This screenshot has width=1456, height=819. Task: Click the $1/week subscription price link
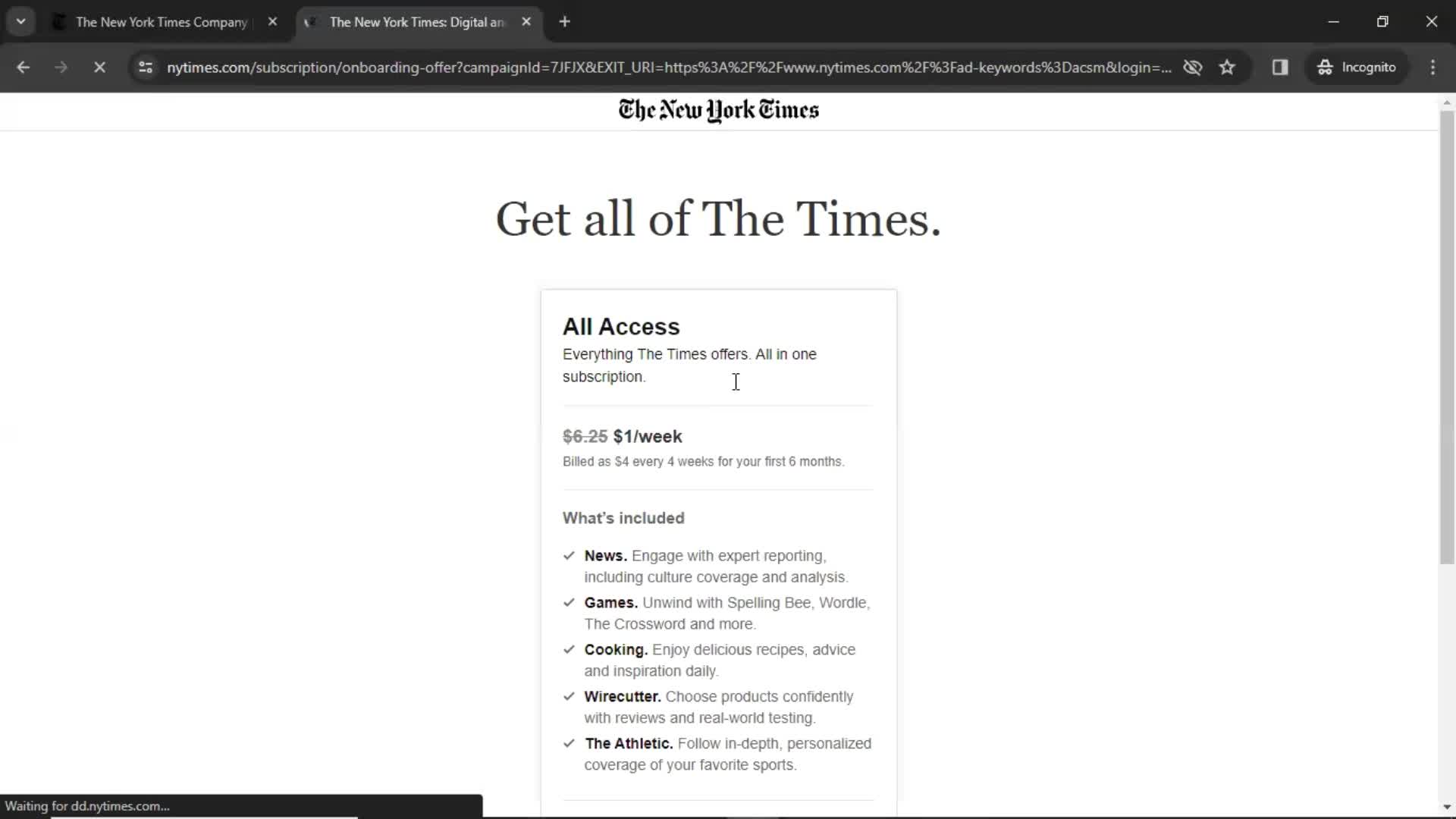647,436
